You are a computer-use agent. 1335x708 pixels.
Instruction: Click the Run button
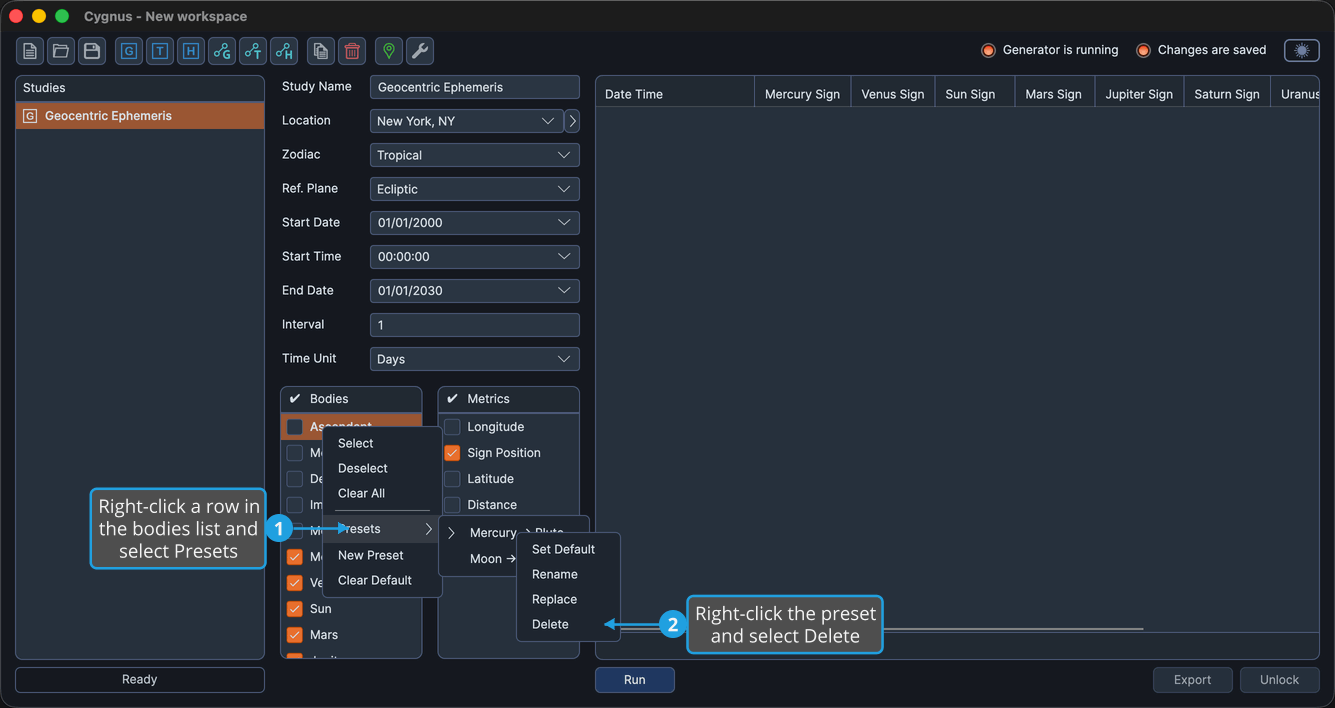[x=635, y=680]
